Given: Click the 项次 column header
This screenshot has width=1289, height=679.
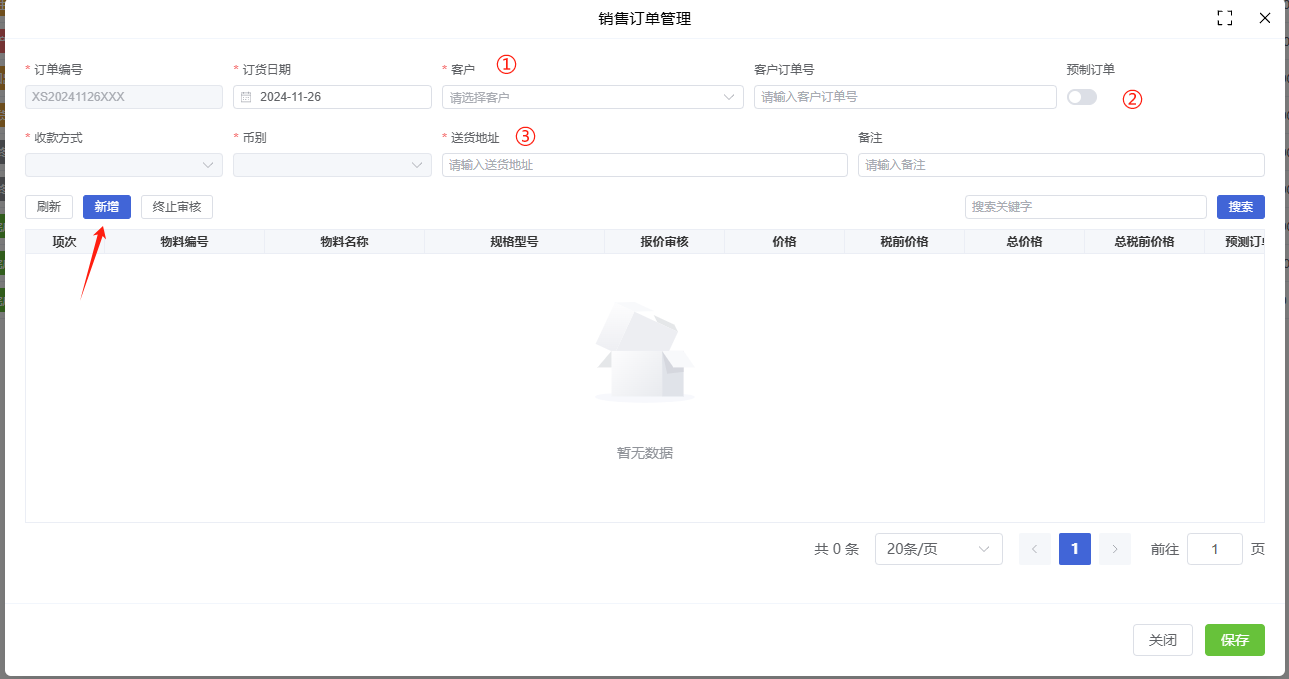Looking at the screenshot, I should (x=65, y=242).
